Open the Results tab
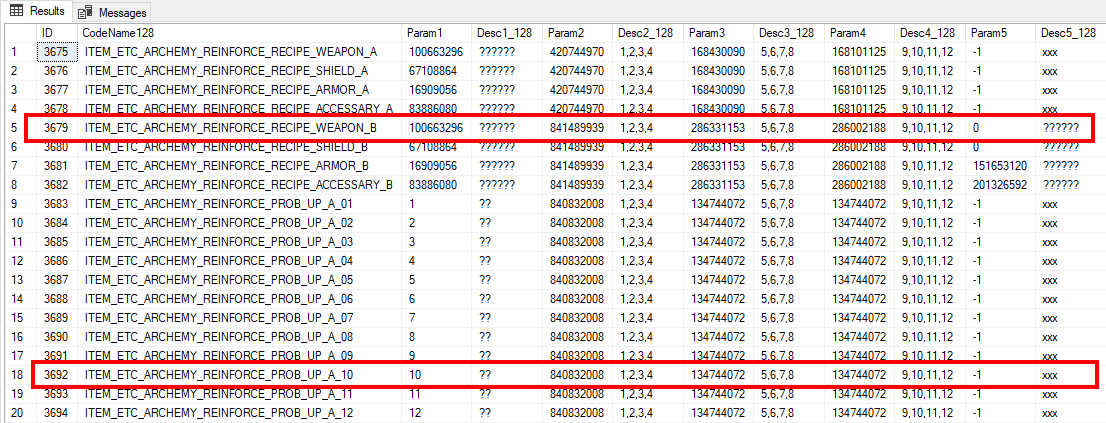 [37, 11]
